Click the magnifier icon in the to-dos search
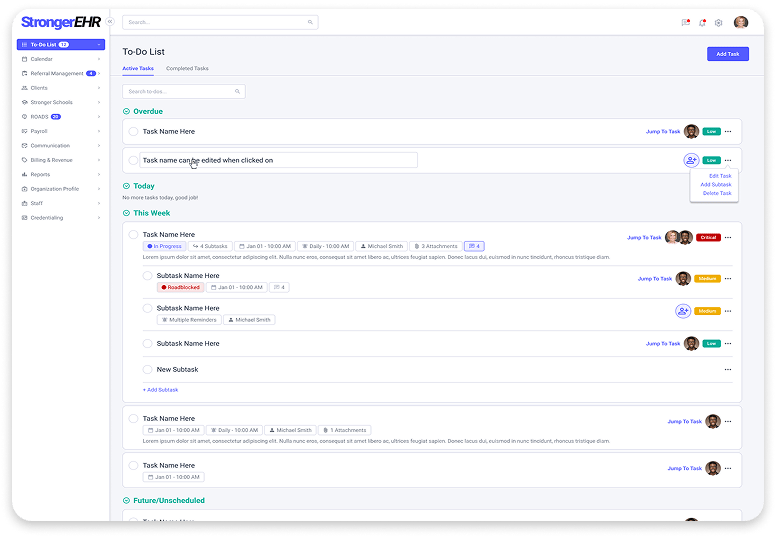The width and height of the screenshot is (776, 537). (237, 91)
